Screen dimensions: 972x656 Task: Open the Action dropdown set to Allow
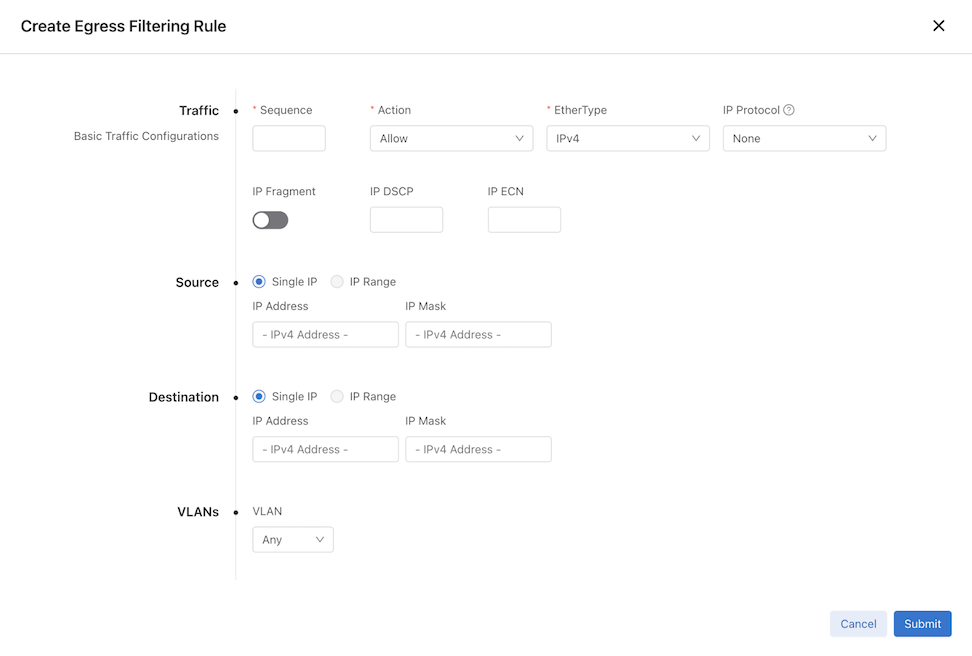point(451,139)
